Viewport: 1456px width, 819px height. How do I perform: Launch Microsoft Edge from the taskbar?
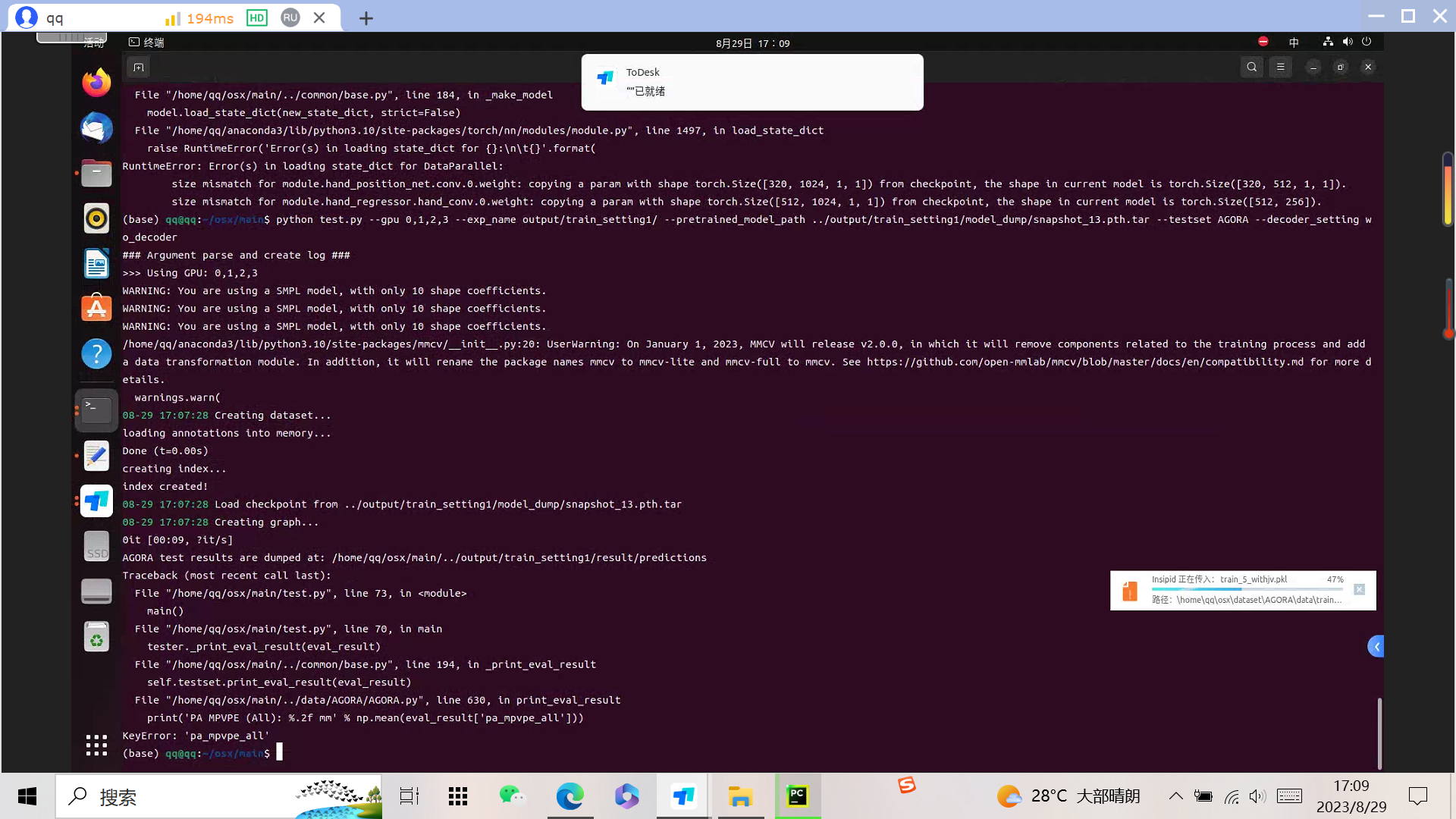pyautogui.click(x=570, y=796)
